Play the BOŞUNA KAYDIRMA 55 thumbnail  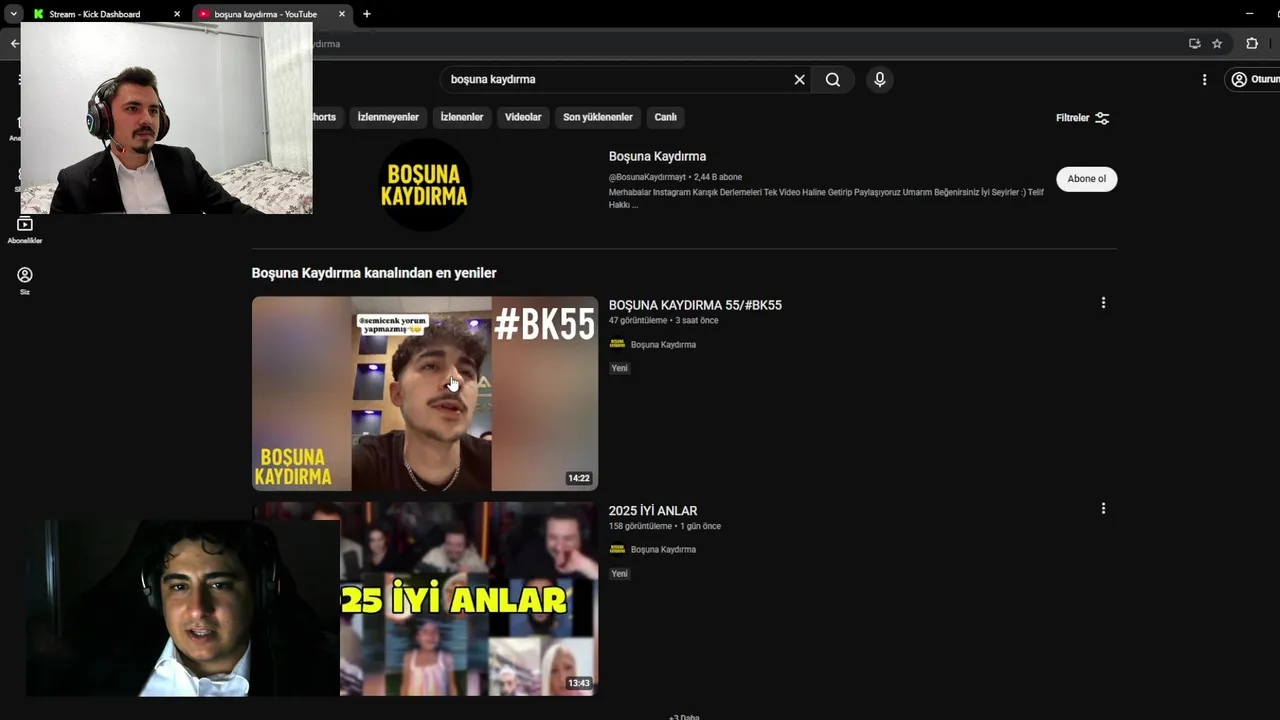pyautogui.click(x=425, y=393)
